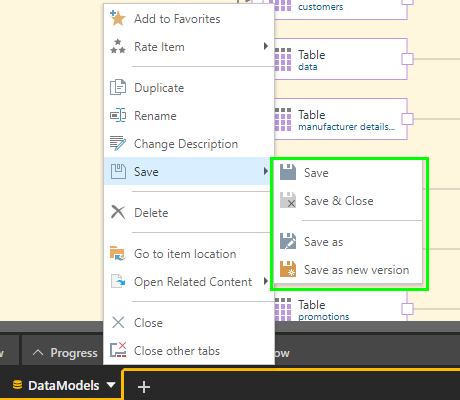Select the manufacturer details table node
460x400 pixels.
coord(341,119)
